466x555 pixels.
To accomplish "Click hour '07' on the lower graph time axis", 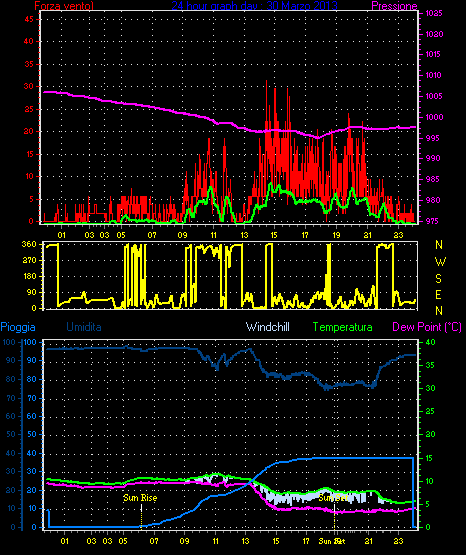I will pyautogui.click(x=154, y=541).
